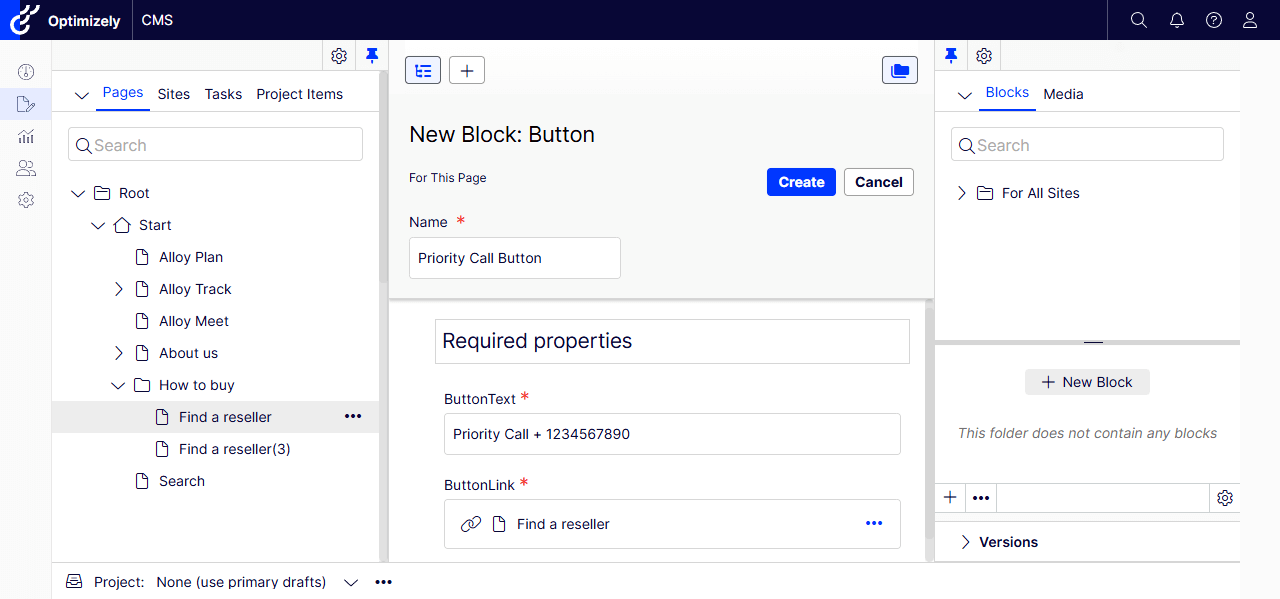Open the help question mark icon
1280x599 pixels.
pyautogui.click(x=1214, y=20)
